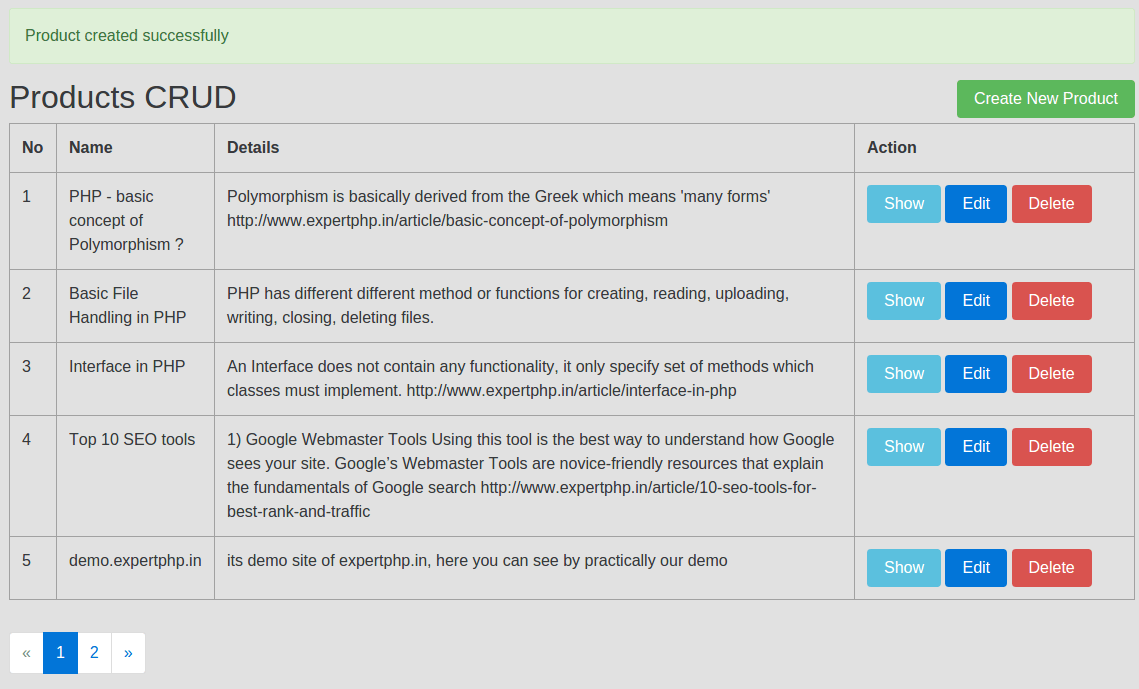Edit the demo.expertphp.in product
This screenshot has height=689, width=1139.
coord(975,568)
